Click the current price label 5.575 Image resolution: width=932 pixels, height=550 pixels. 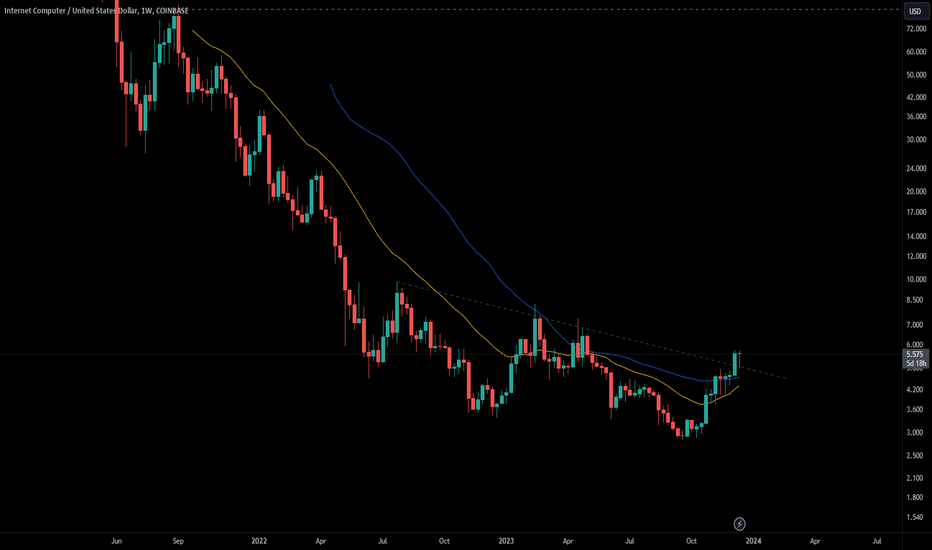(x=915, y=354)
